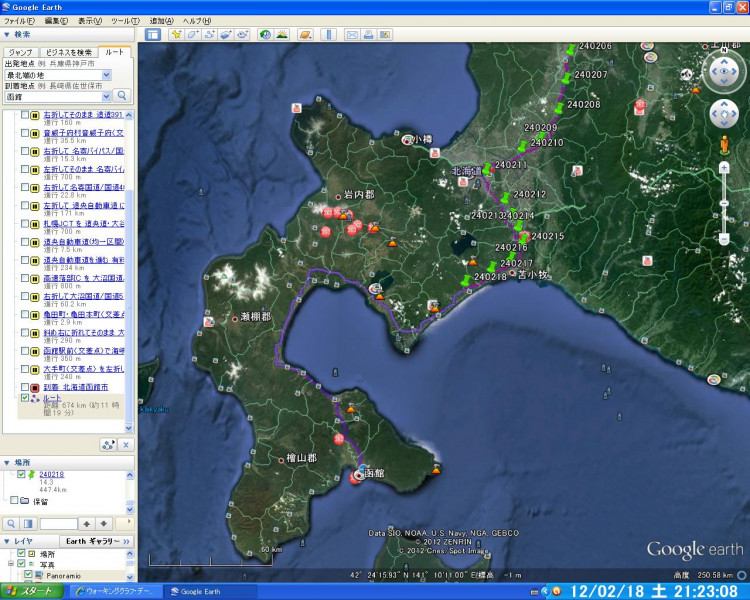Screen dimensions: 750x600
Task: Click the Look joystick compass ring
Action: 724,71
